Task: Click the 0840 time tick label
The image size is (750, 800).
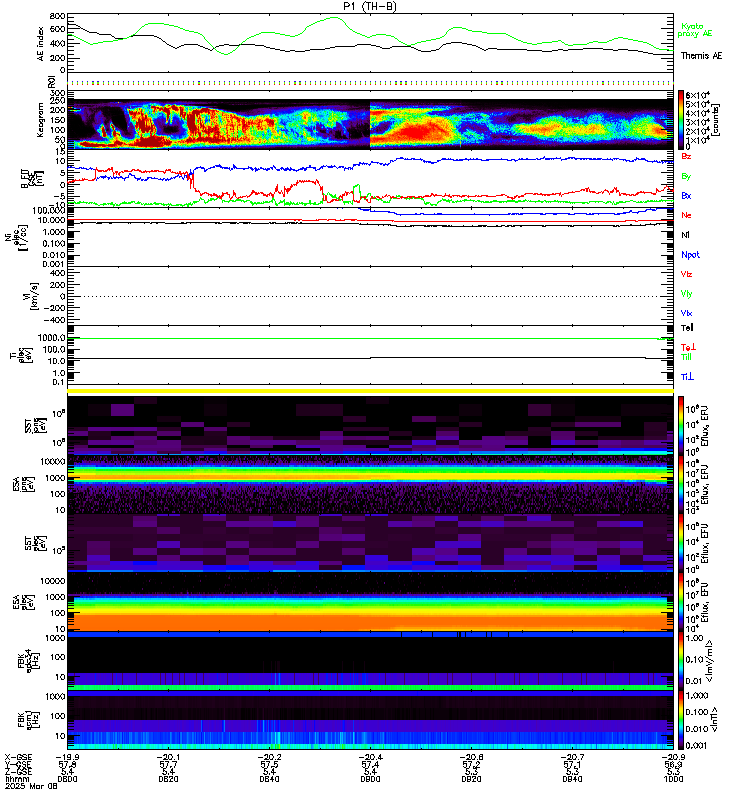Action: coord(269,779)
